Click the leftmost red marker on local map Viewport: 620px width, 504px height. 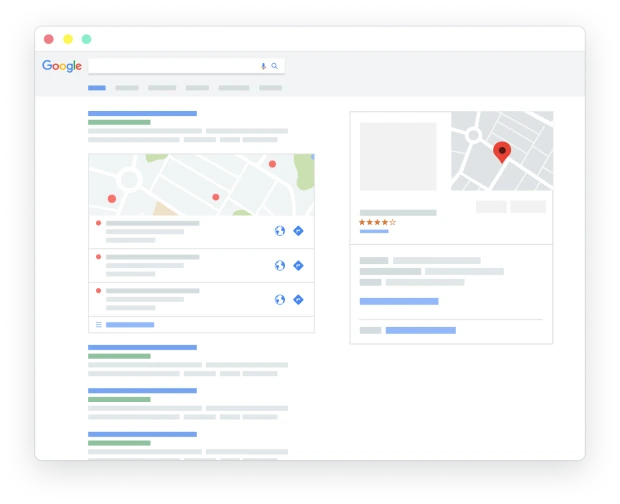click(x=112, y=199)
